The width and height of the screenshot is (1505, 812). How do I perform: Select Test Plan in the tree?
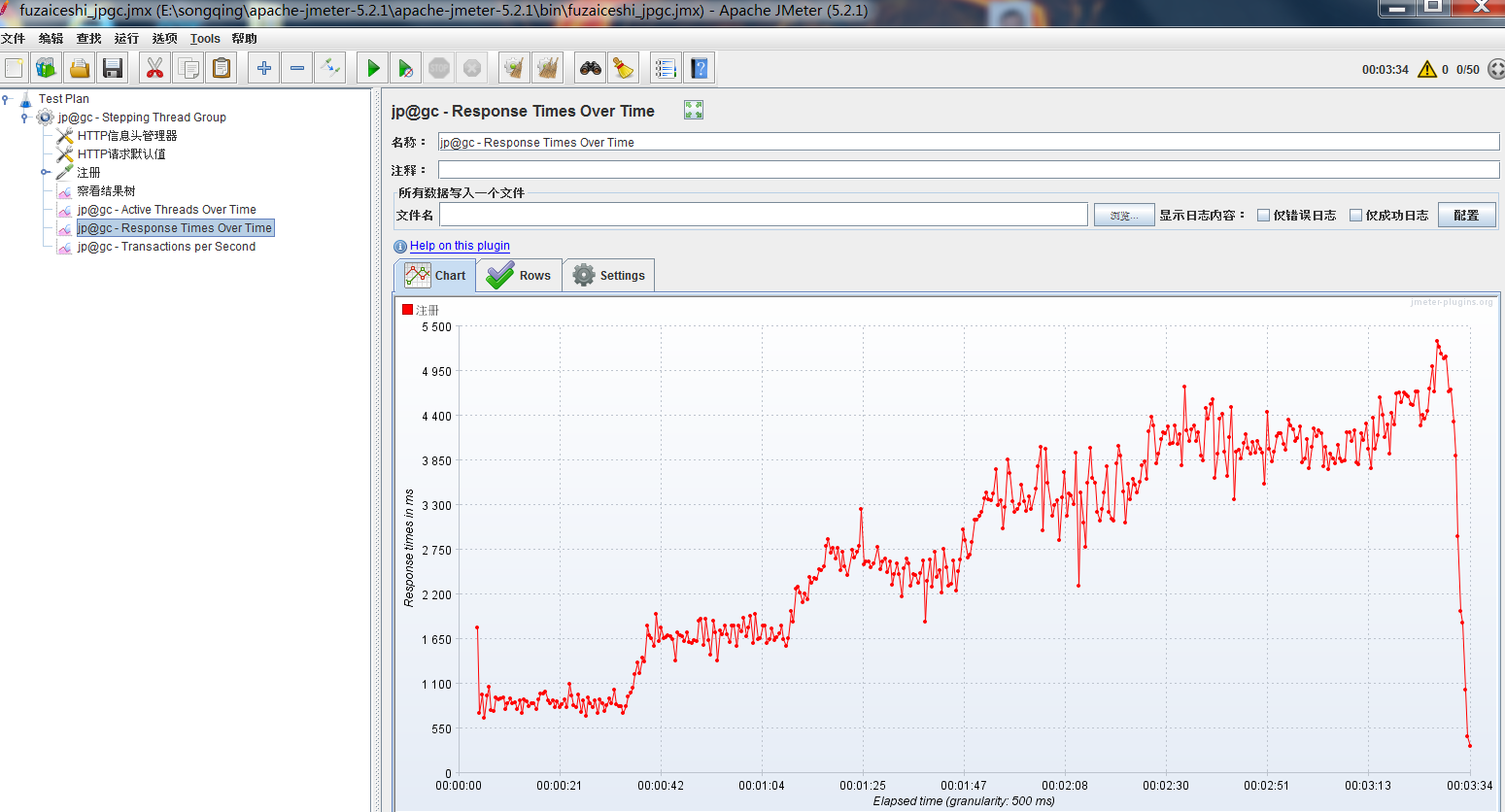pos(64,98)
